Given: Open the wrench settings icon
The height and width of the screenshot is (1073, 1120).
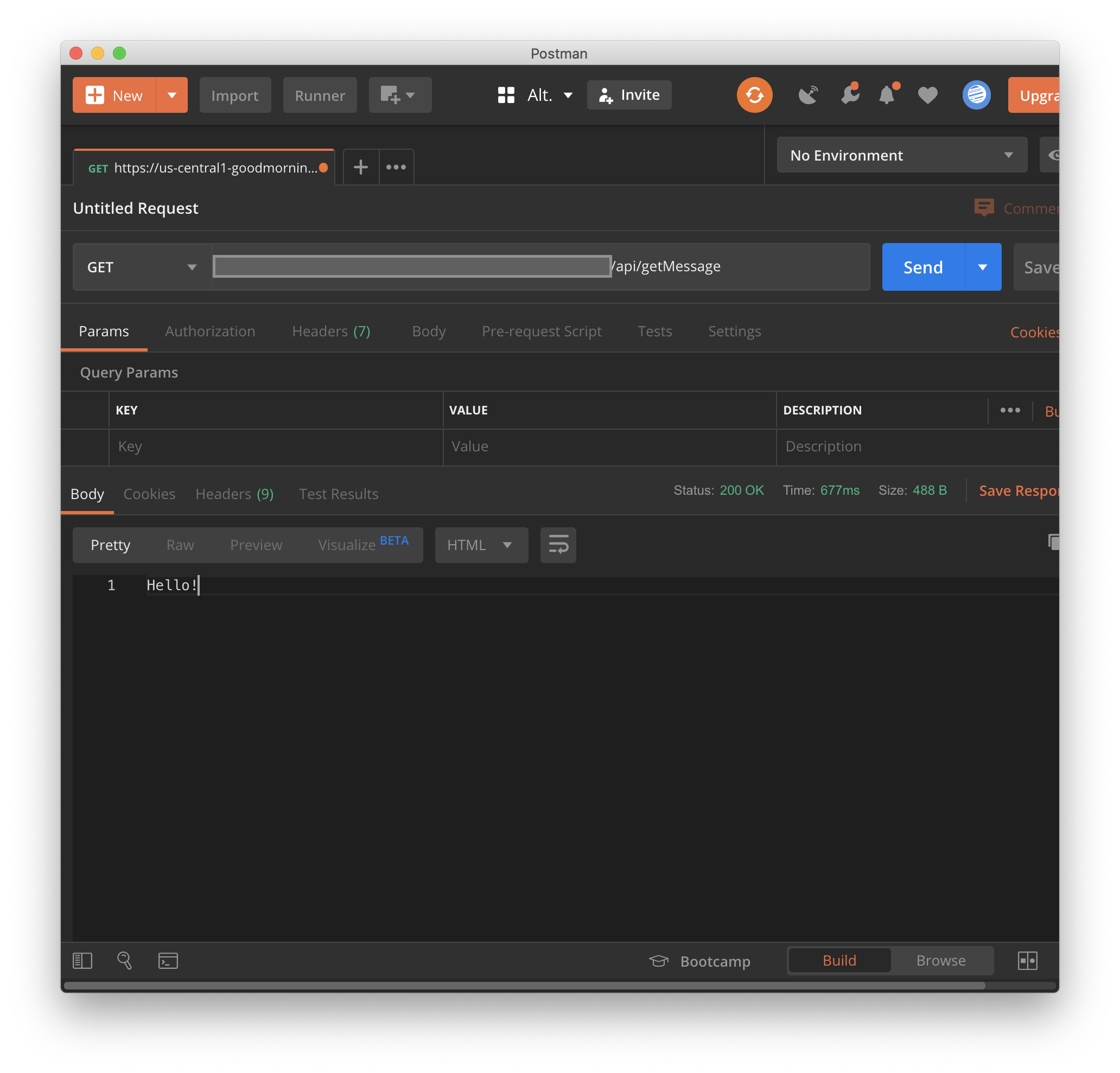Looking at the screenshot, I should click(x=850, y=95).
